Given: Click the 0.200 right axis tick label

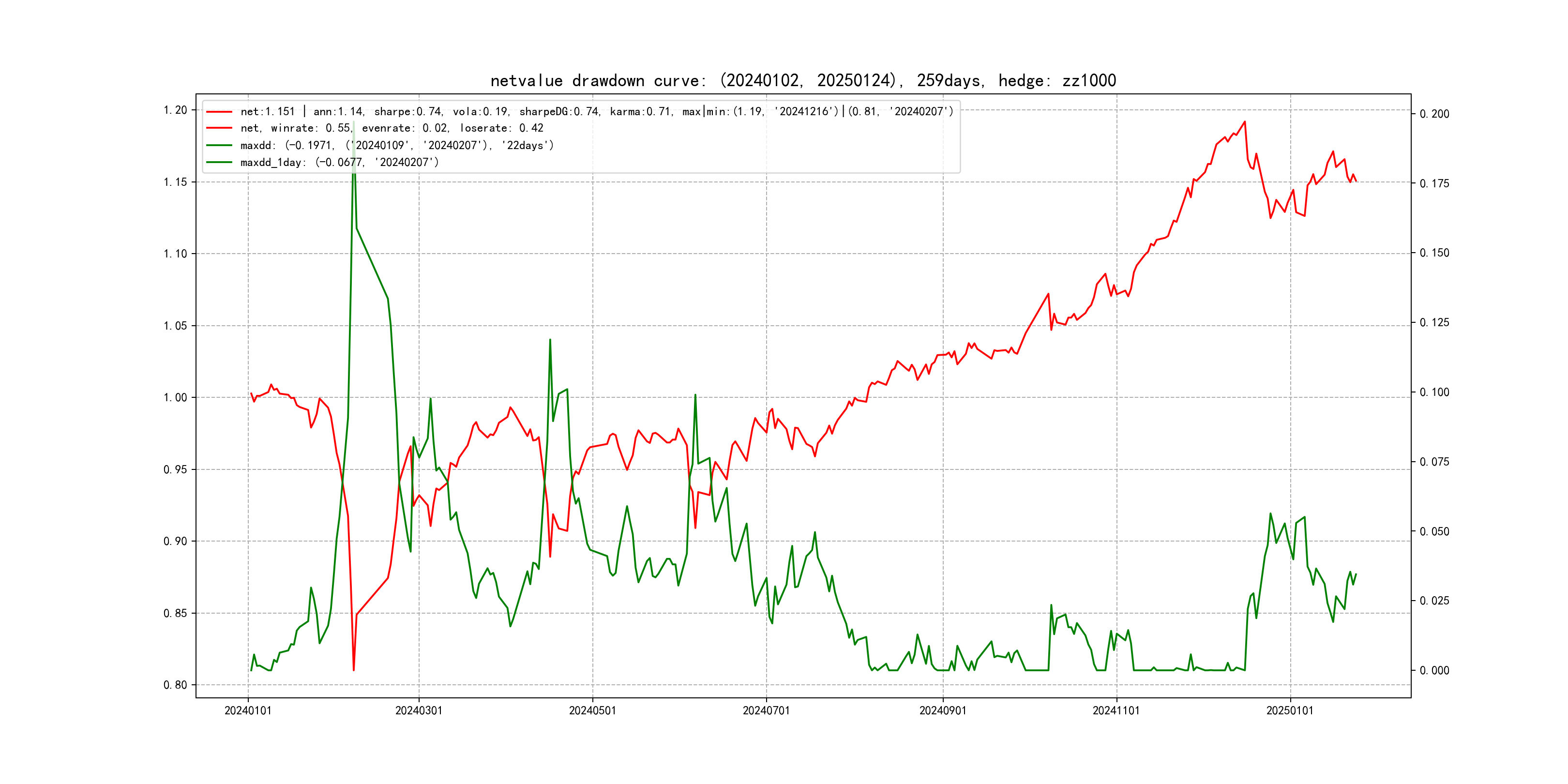Looking at the screenshot, I should point(1434,114).
